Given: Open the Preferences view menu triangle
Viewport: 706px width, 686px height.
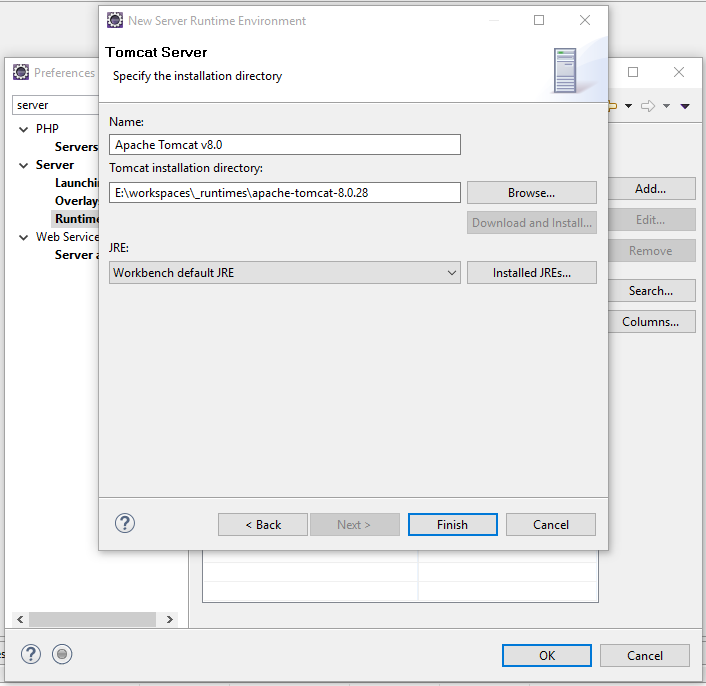Looking at the screenshot, I should [685, 107].
